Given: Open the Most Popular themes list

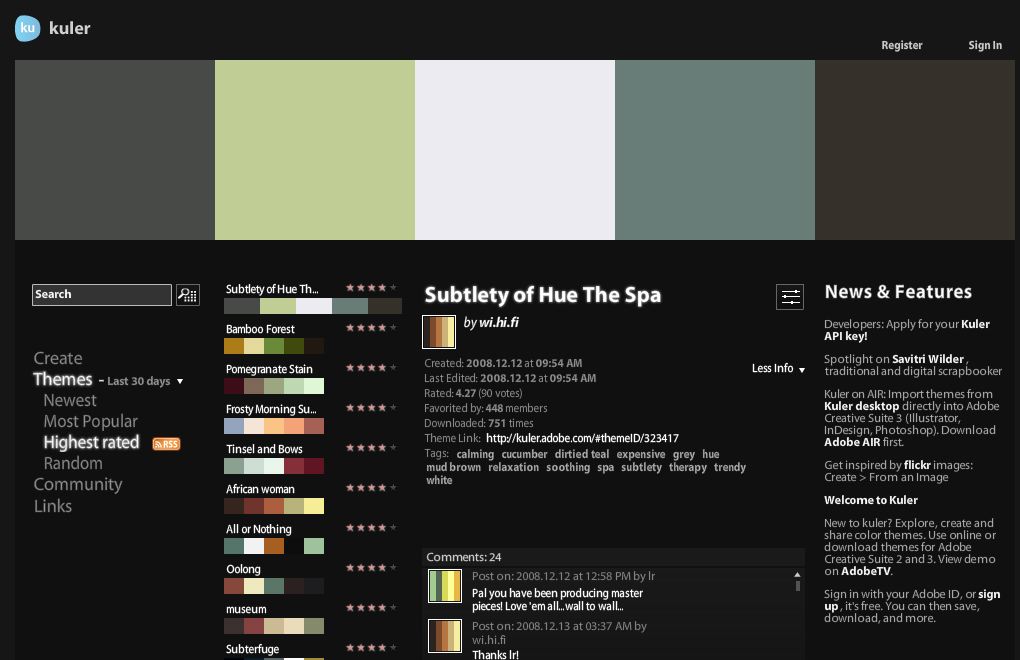Looking at the screenshot, I should pos(90,421).
